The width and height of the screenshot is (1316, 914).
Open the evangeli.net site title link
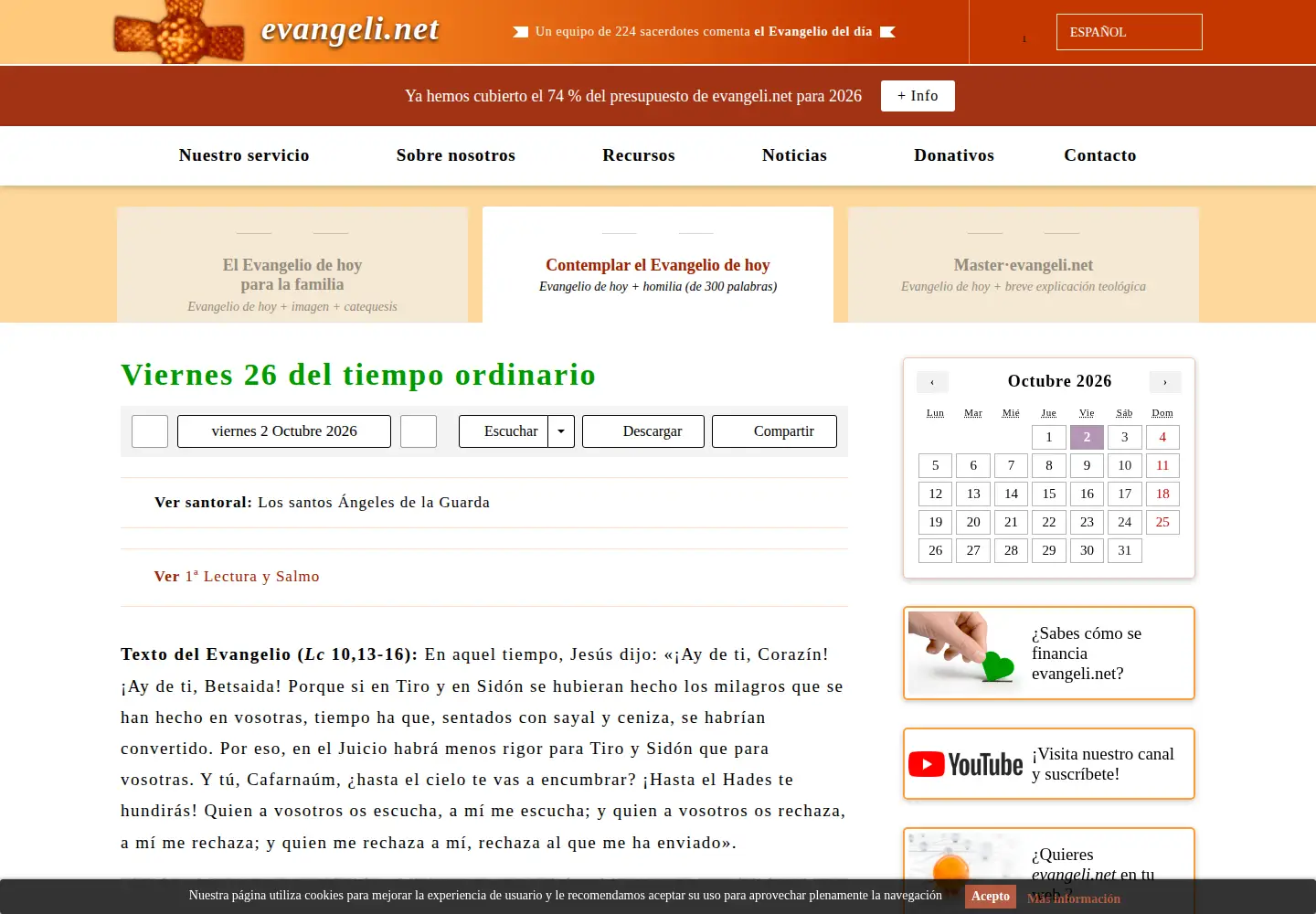350,29
